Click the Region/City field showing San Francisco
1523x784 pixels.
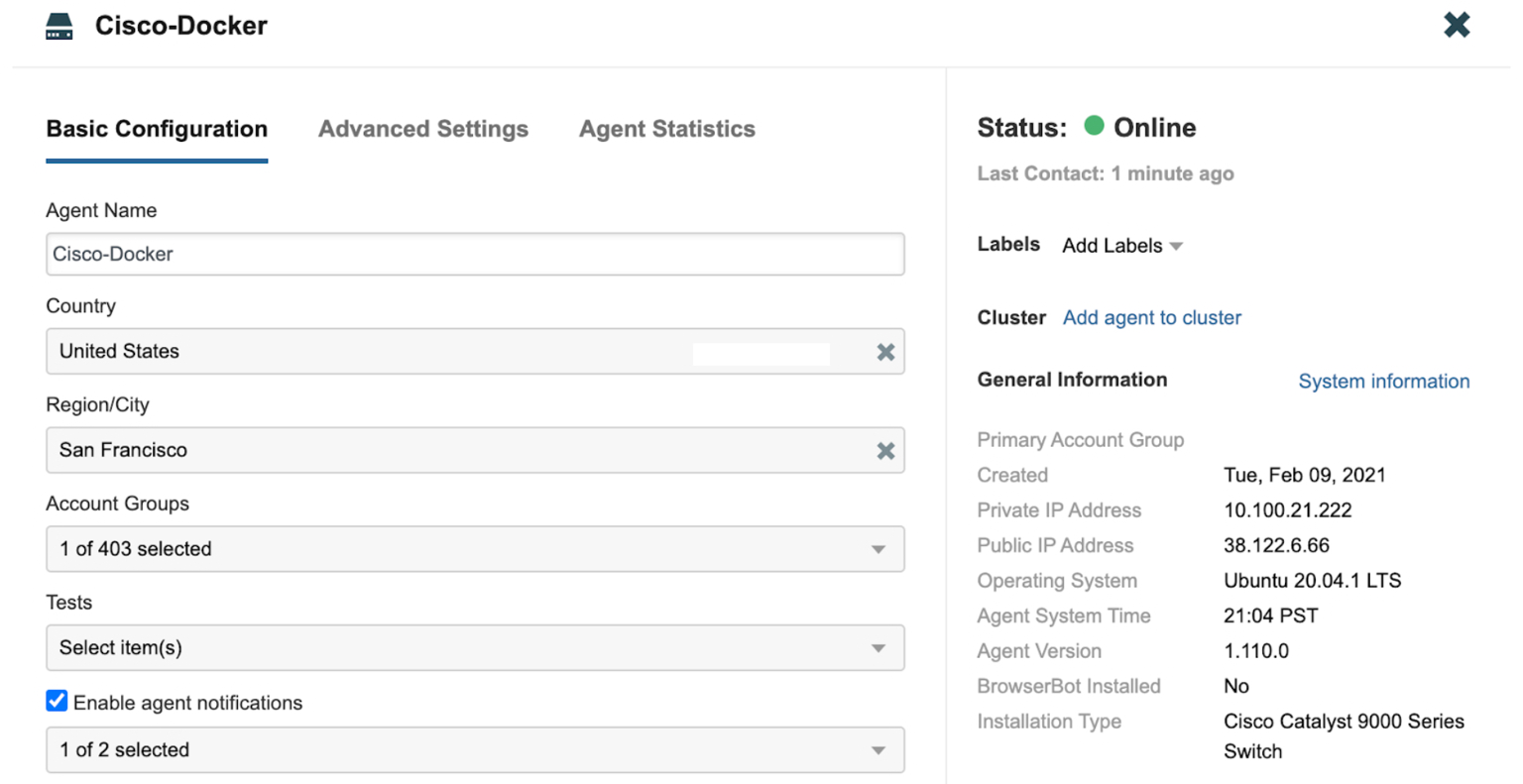pyautogui.click(x=397, y=451)
